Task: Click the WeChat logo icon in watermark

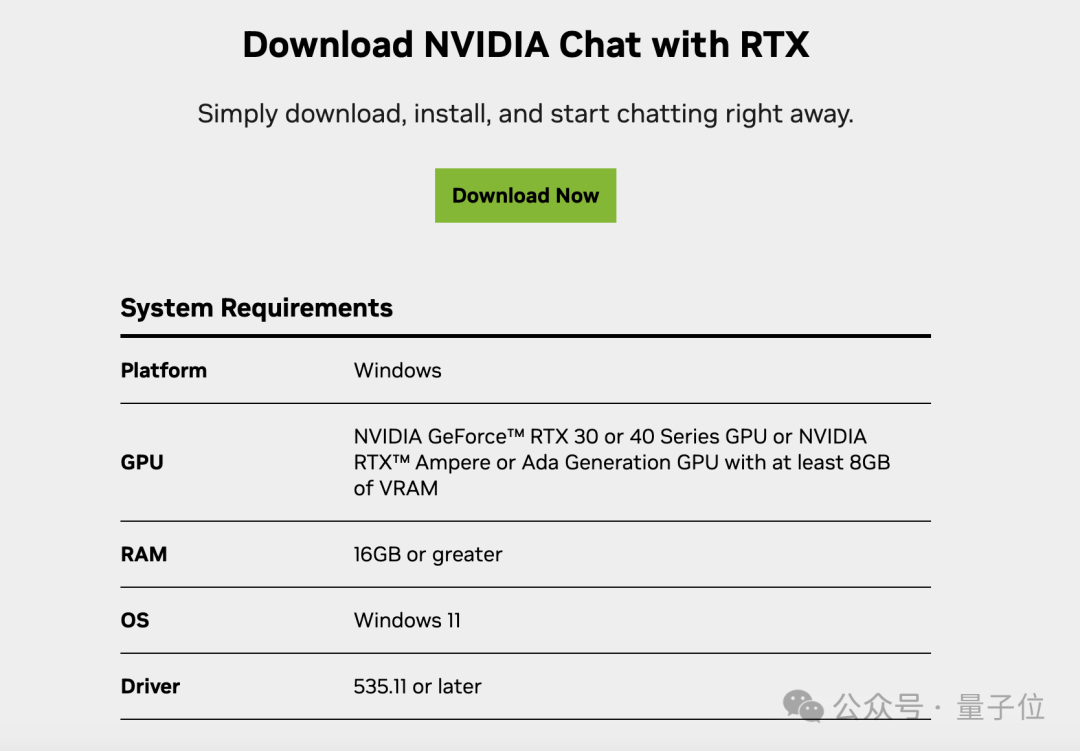Action: 803,706
